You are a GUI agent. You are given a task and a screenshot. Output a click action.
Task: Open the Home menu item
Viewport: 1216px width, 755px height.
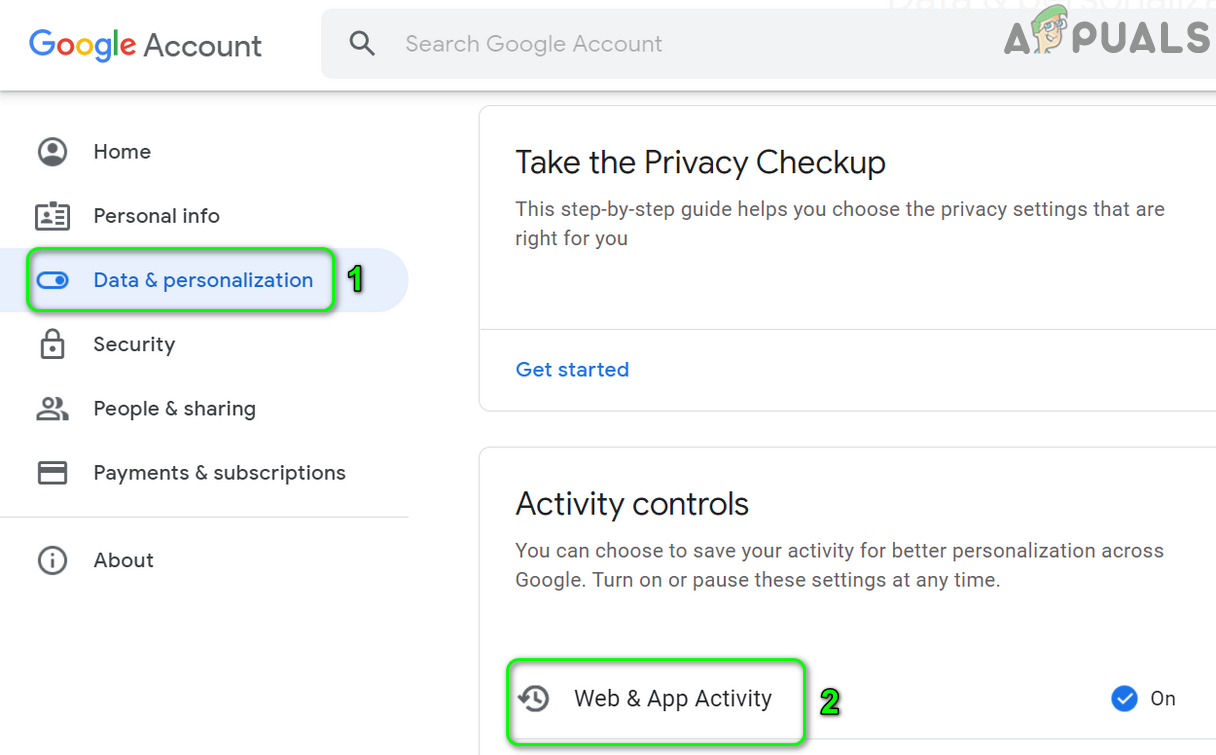(122, 152)
